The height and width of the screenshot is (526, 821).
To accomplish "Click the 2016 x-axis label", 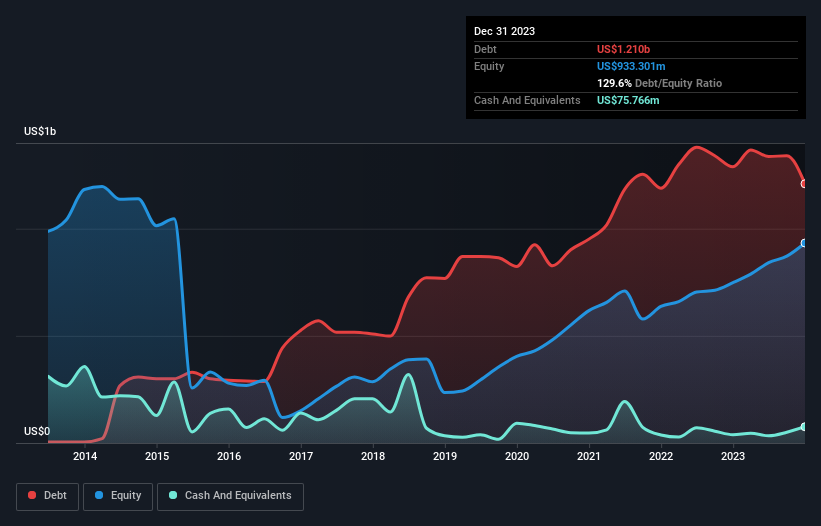I will (x=229, y=456).
